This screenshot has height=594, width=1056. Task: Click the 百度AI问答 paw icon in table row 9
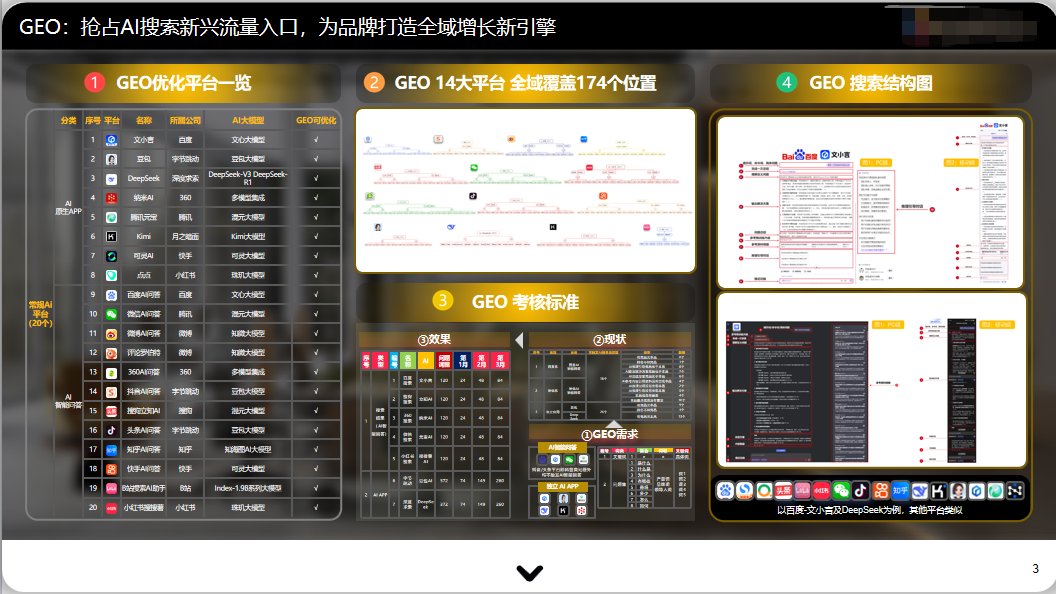pyautogui.click(x=112, y=295)
